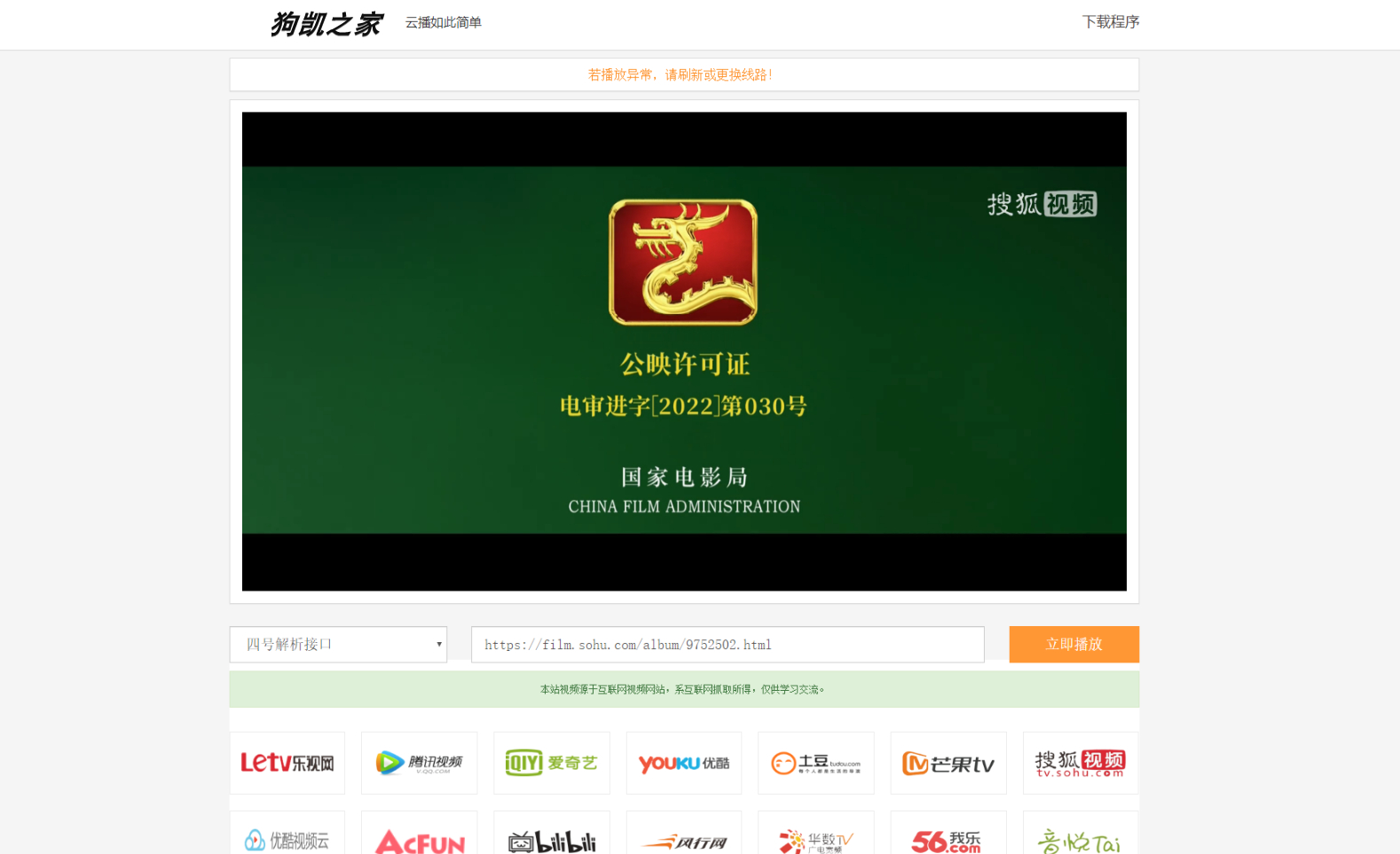Open the iQIYI 爱奇艺 logo

click(x=552, y=763)
